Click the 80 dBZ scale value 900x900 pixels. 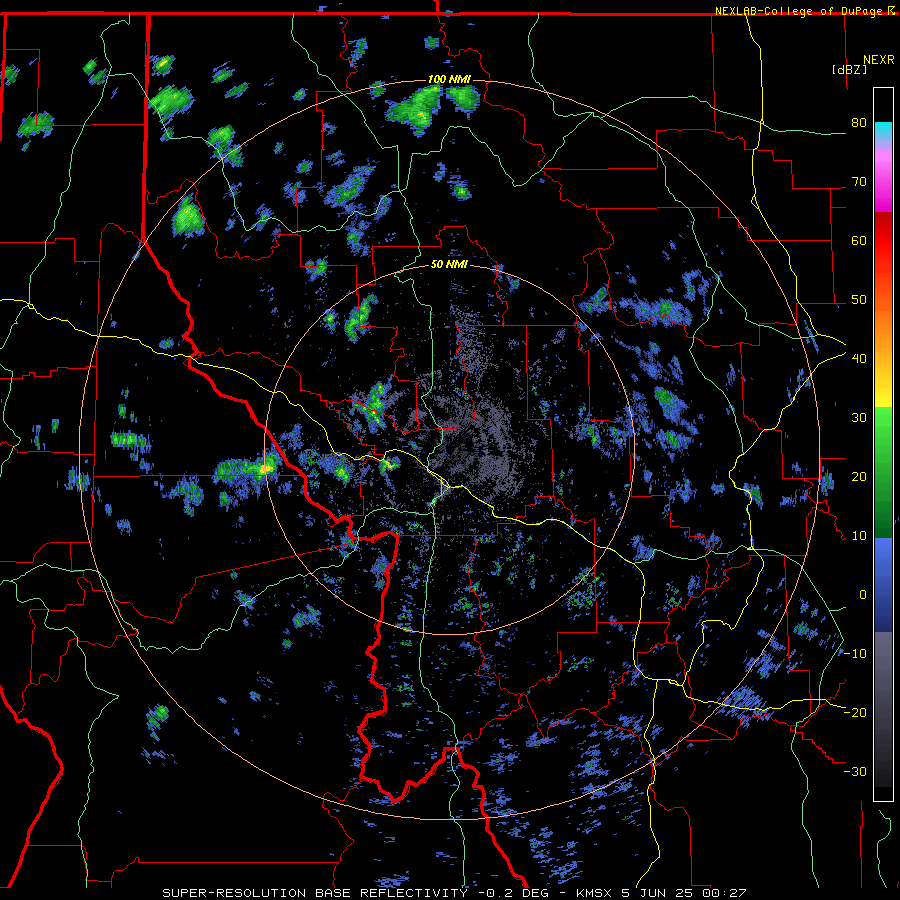(859, 123)
